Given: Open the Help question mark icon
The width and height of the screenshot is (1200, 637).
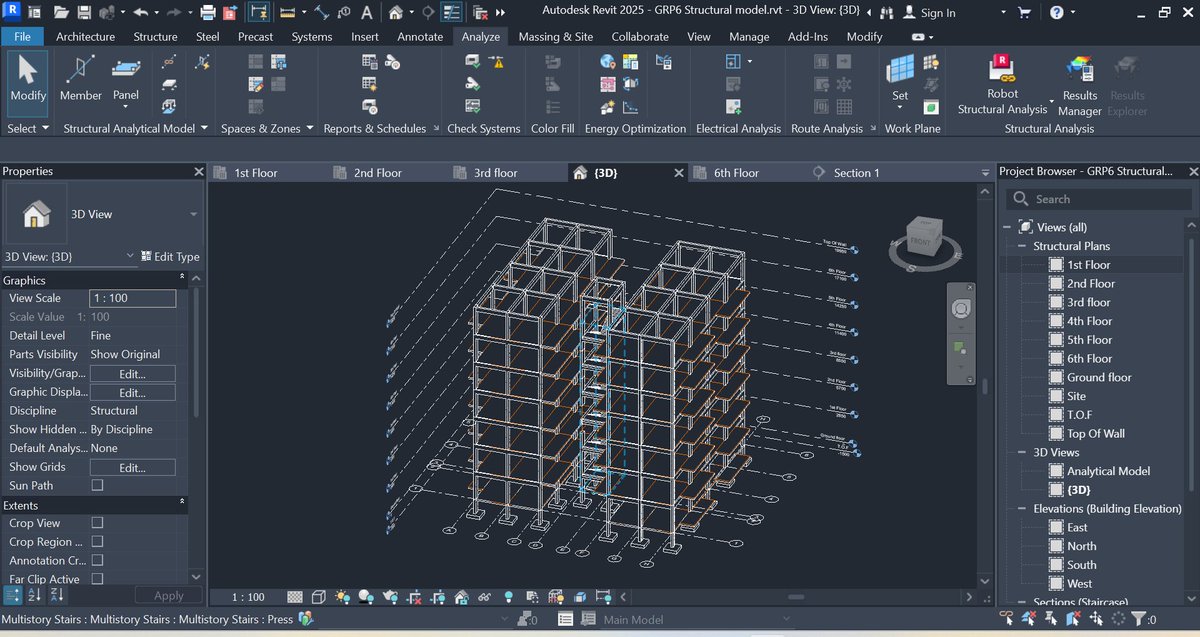Looking at the screenshot, I should click(x=1058, y=13).
